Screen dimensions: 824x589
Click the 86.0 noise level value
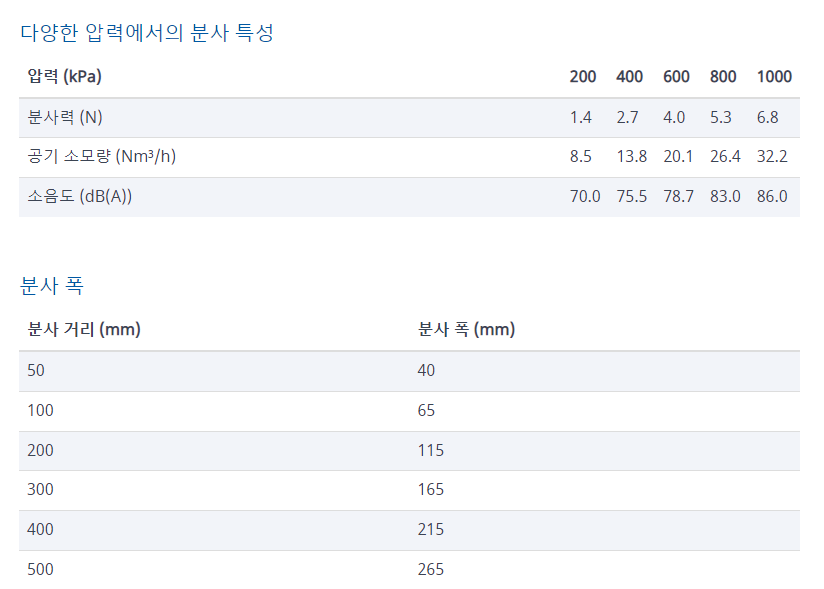[772, 197]
